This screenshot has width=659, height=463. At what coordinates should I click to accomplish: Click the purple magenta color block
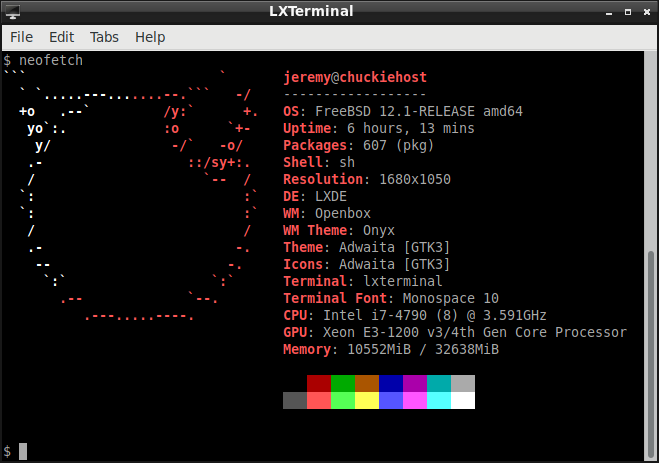click(x=415, y=384)
